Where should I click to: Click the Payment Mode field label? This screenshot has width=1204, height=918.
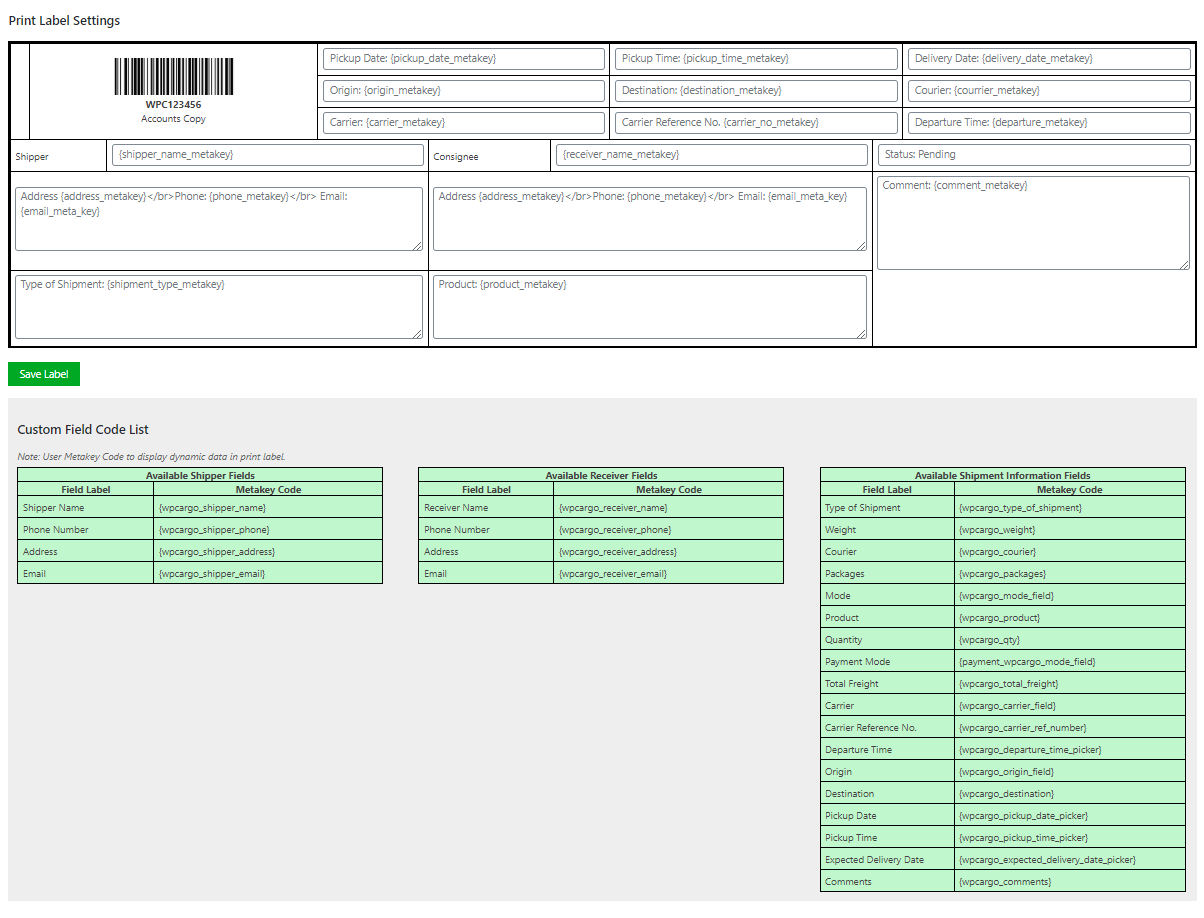coord(857,662)
